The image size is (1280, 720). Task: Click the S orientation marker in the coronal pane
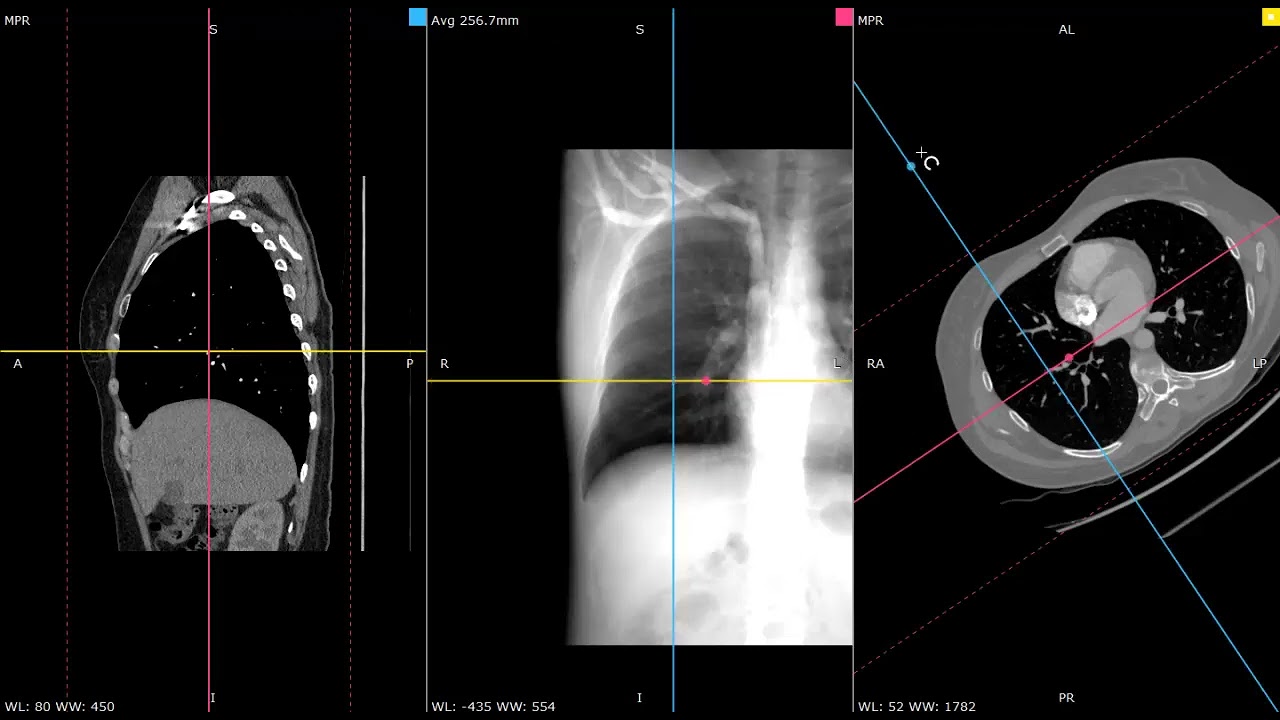point(640,30)
